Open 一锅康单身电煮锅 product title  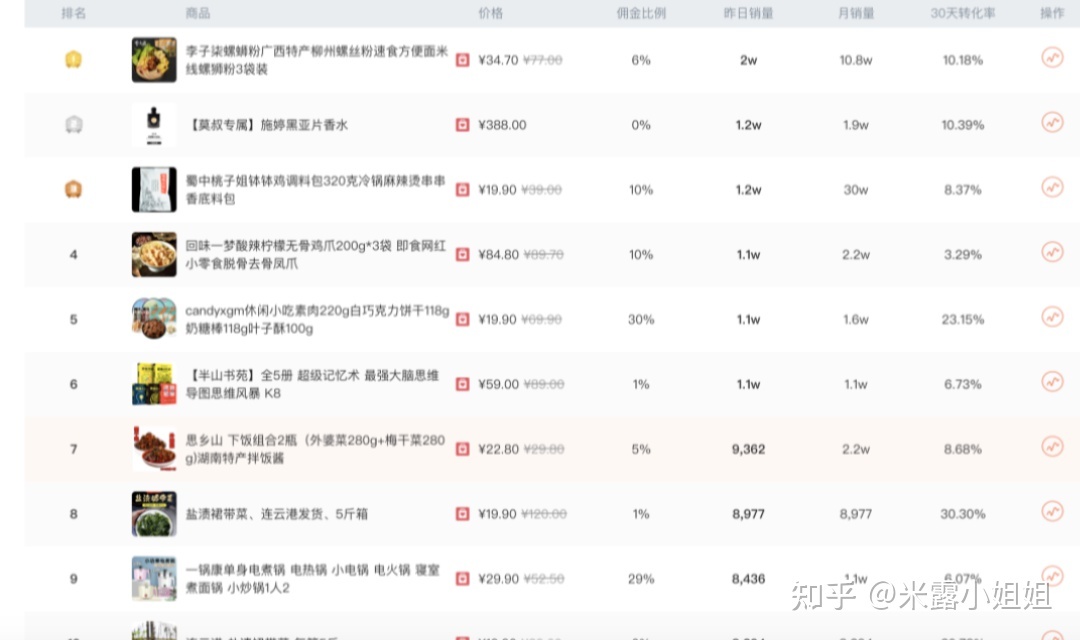312,578
